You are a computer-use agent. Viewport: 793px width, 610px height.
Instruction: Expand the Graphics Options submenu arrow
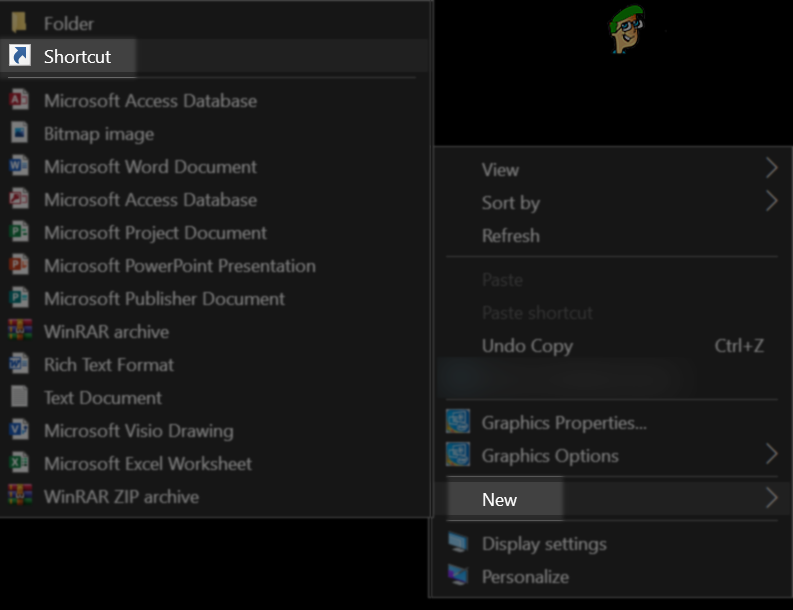pyautogui.click(x=771, y=455)
